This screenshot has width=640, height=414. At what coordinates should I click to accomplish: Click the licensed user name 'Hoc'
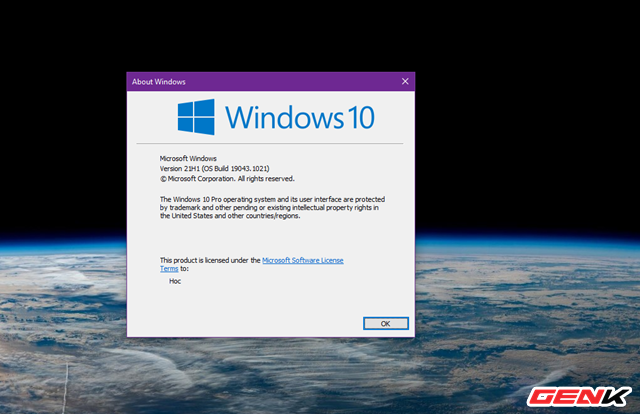(175, 281)
